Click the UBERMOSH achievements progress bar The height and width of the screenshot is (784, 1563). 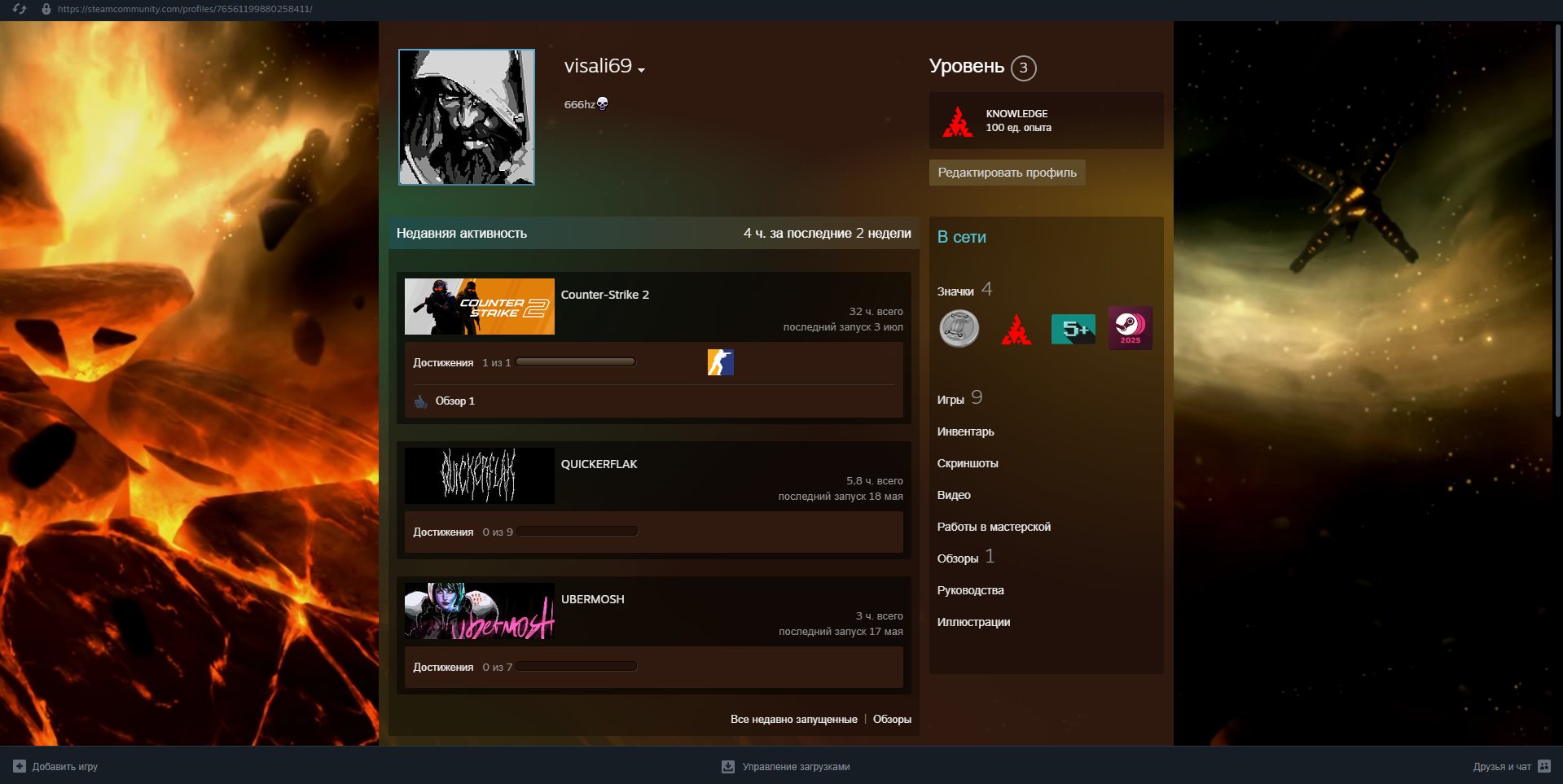577,666
